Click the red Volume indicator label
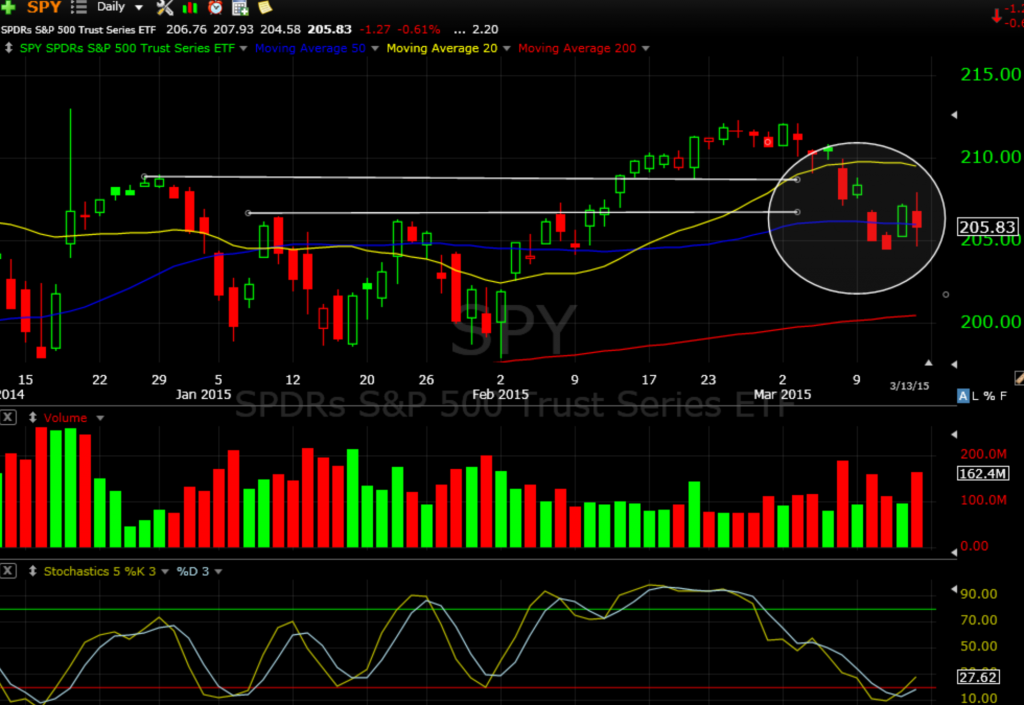1024x705 pixels. [65, 418]
